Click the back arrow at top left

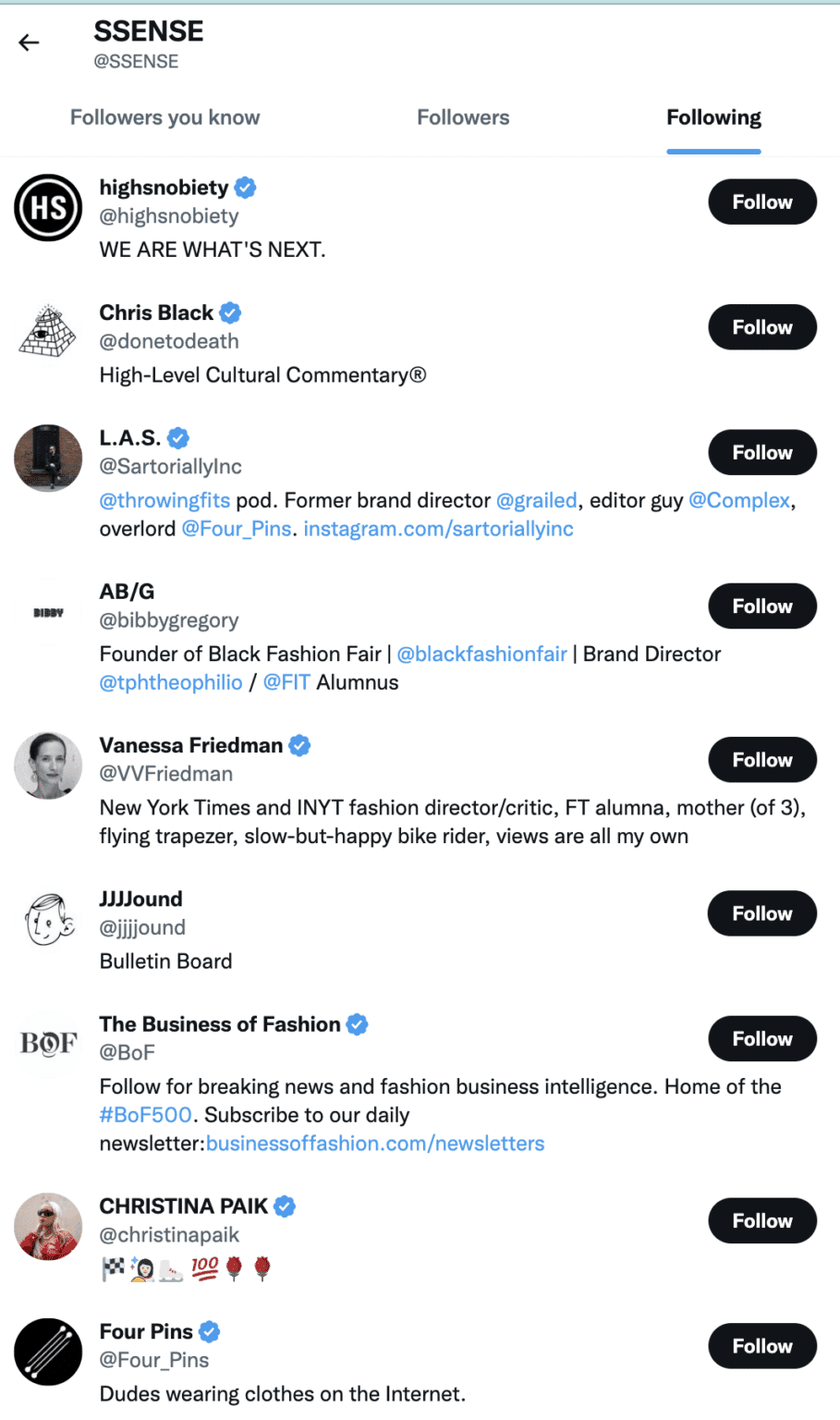pyautogui.click(x=29, y=42)
